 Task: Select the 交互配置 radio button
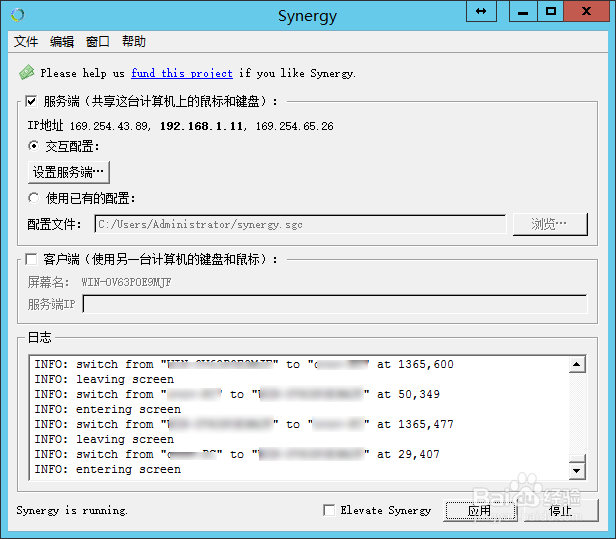coord(34,146)
